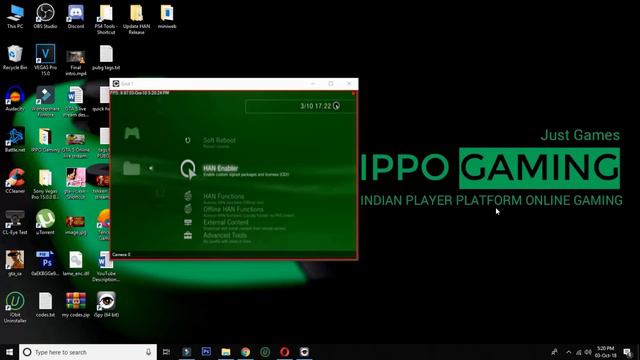Launch Battle.net from the desktop
Image resolution: width=640 pixels, height=360 pixels.
15,140
